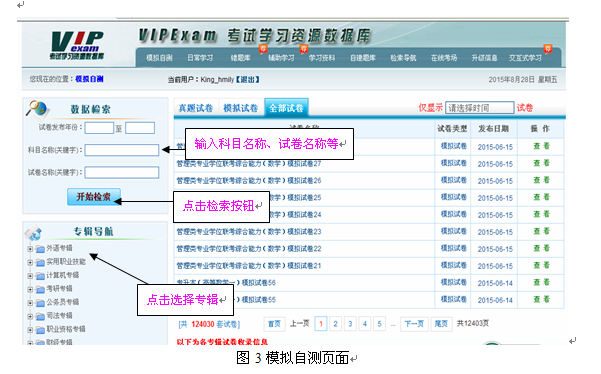This screenshot has width=601, height=374.
Task: Expand the 实用职业技能 tree node
Action: coord(30,262)
